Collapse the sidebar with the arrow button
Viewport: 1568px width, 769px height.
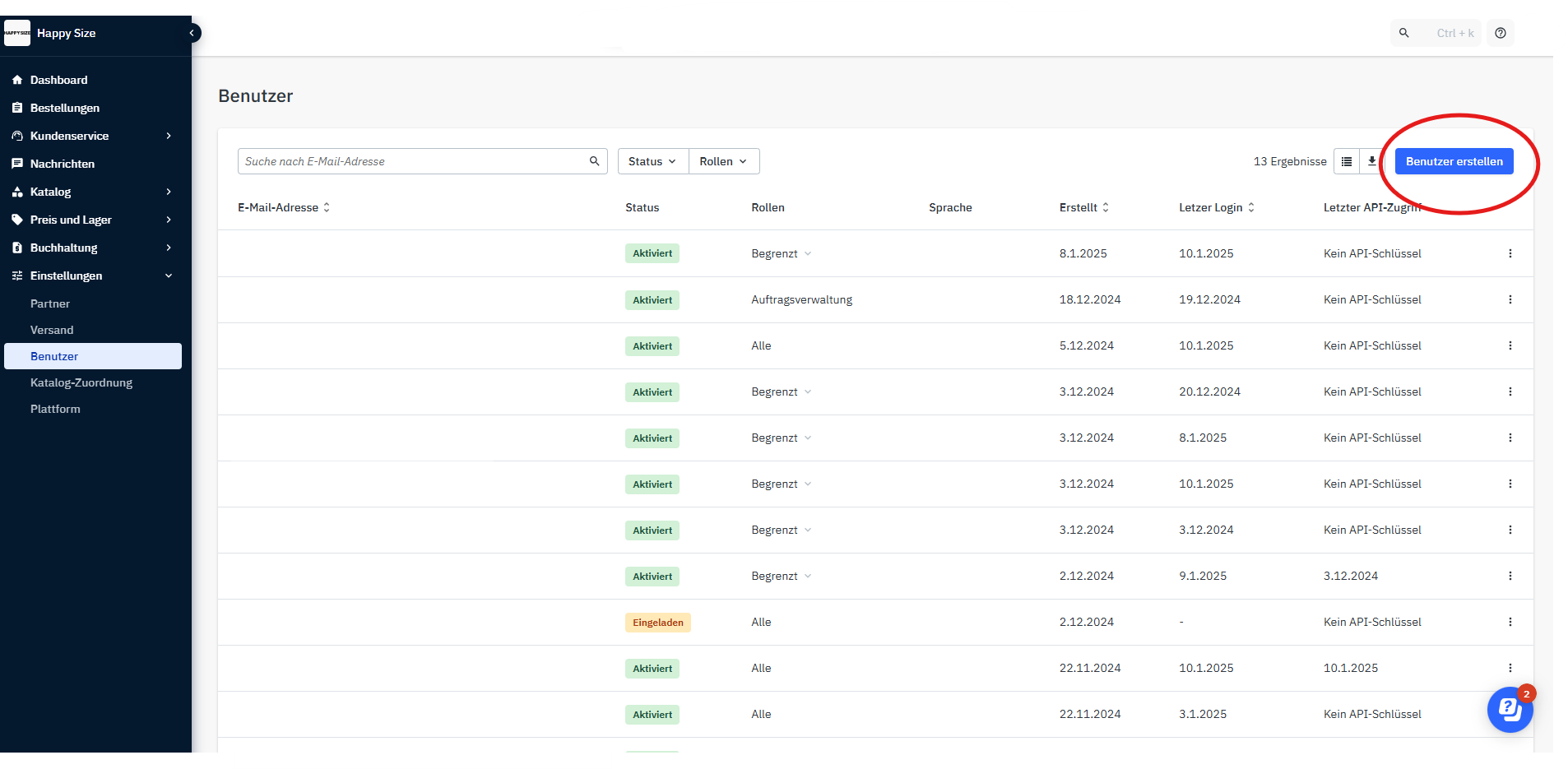(192, 33)
